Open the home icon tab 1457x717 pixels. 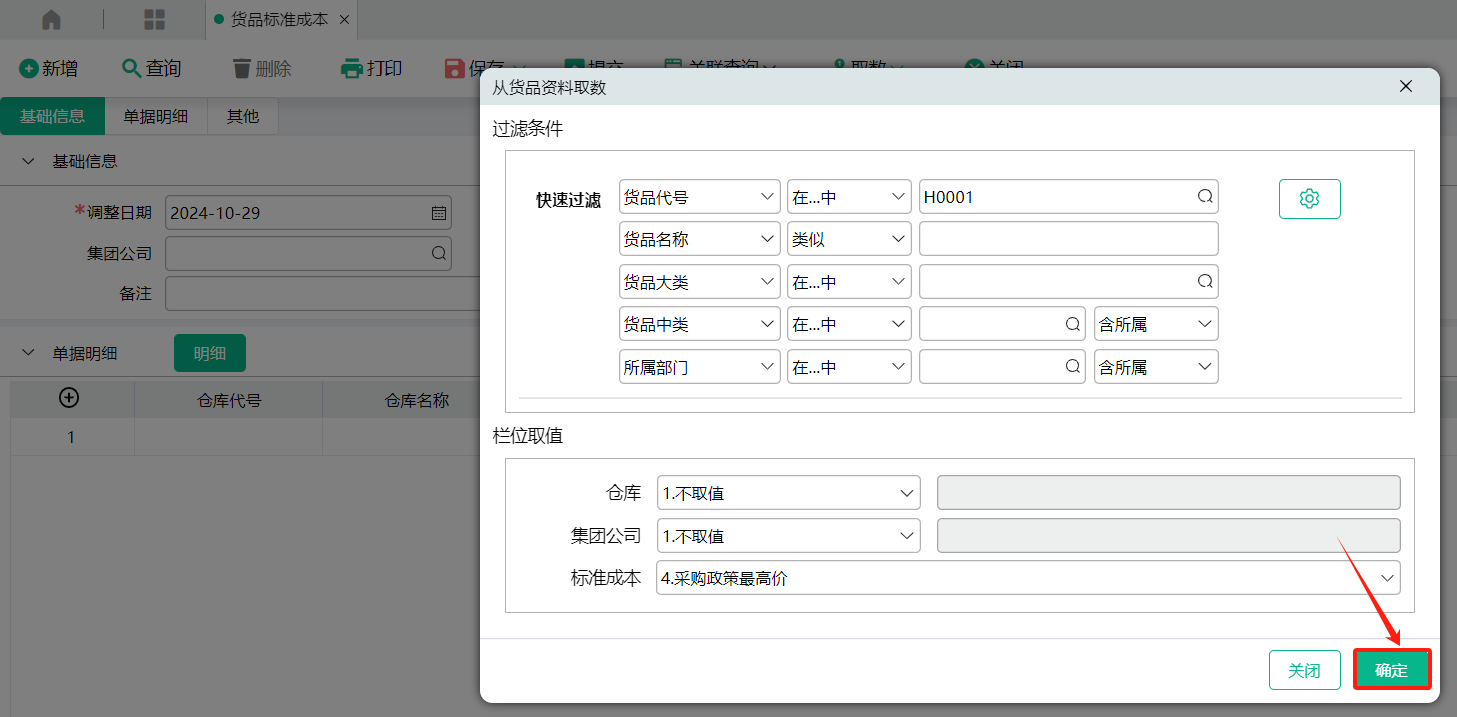(x=51, y=19)
